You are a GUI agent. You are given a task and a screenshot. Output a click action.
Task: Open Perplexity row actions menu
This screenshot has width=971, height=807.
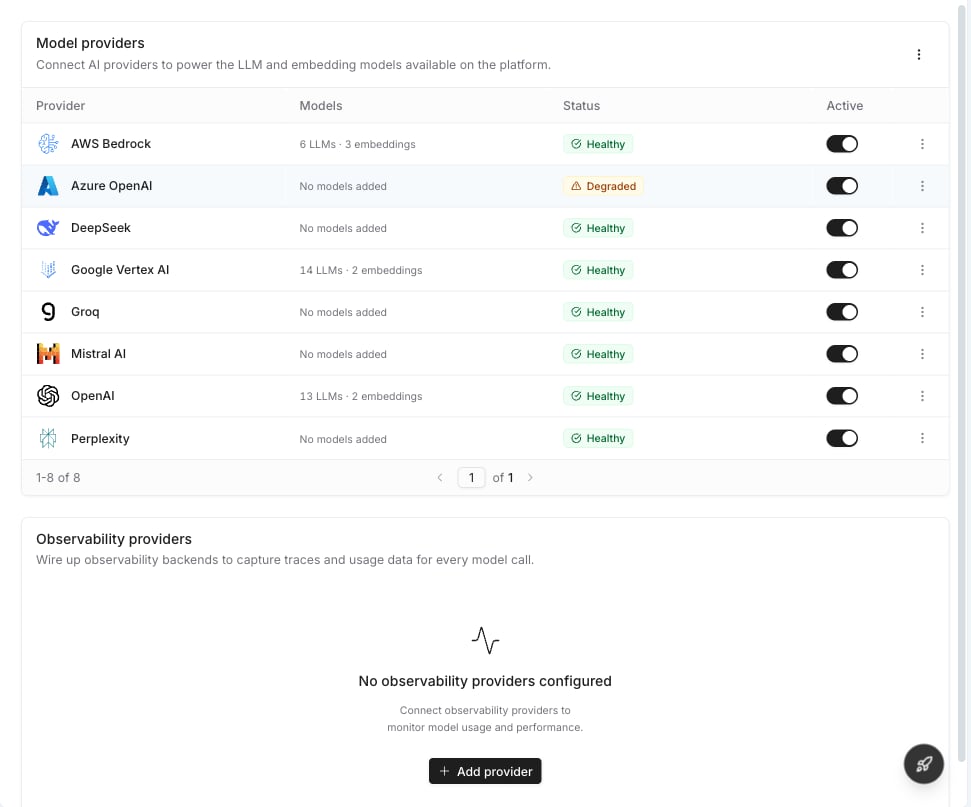[x=922, y=438]
